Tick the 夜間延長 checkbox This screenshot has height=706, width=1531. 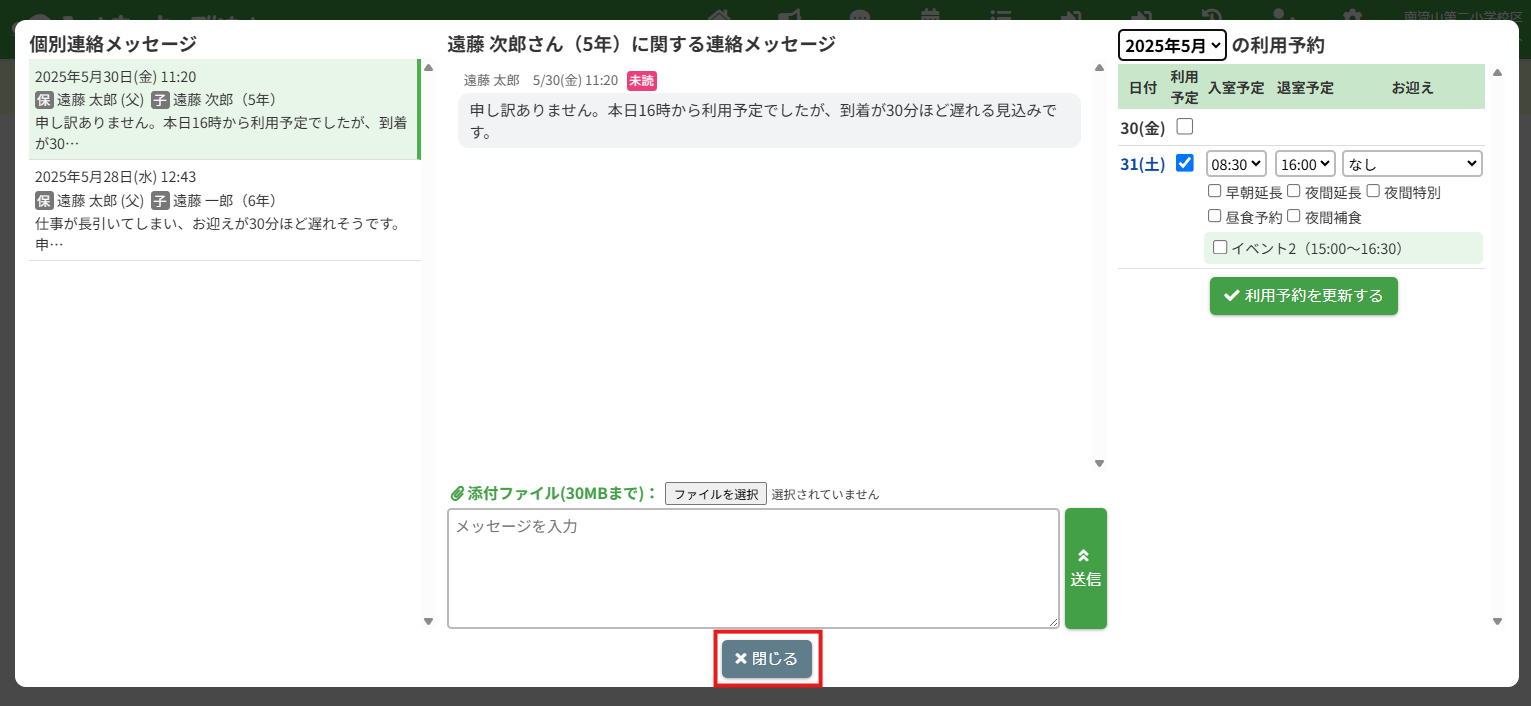click(x=1293, y=191)
